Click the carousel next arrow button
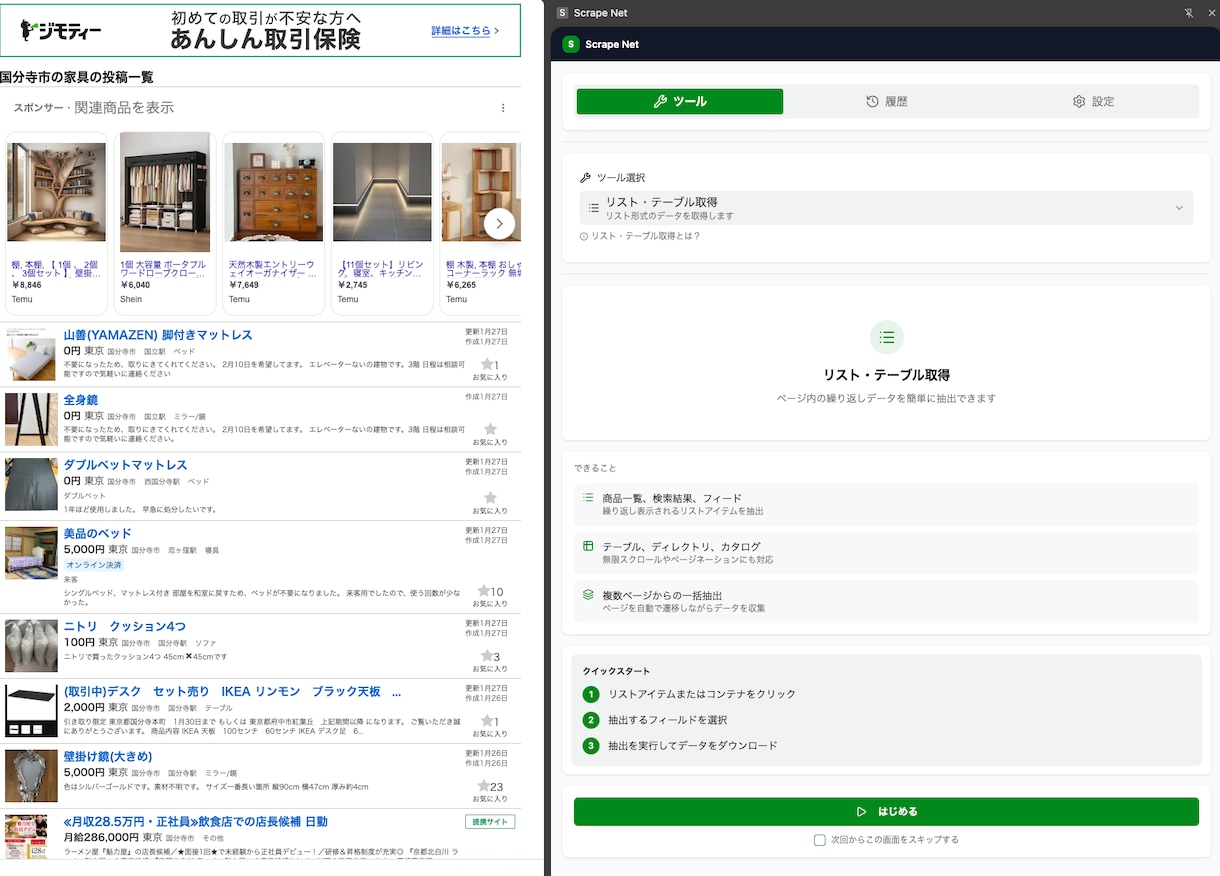Viewport: 1220px width, 876px height. tap(500, 224)
